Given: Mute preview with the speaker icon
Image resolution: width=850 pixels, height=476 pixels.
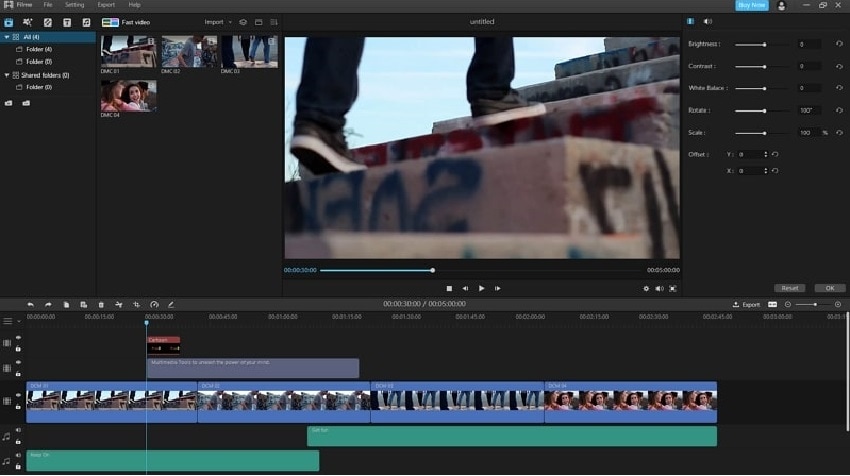Looking at the screenshot, I should 659,288.
